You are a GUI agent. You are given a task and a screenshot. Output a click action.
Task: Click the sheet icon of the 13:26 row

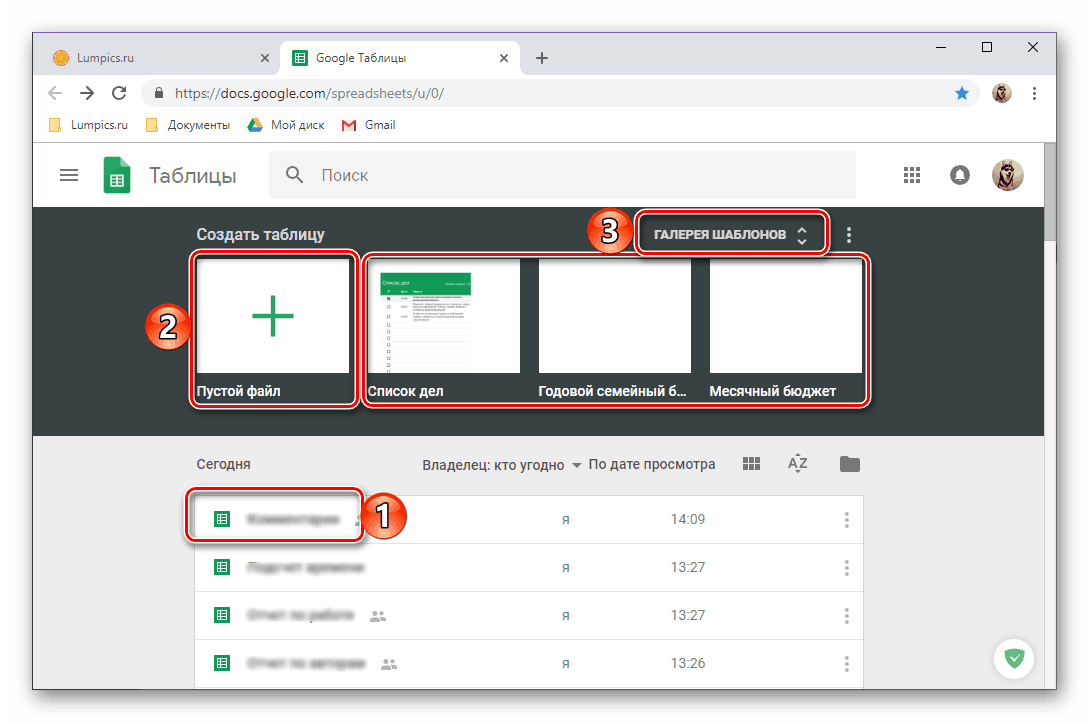222,663
